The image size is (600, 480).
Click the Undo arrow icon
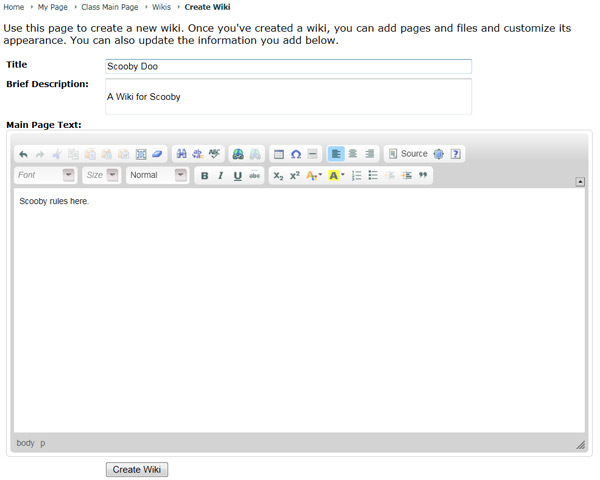click(x=23, y=154)
